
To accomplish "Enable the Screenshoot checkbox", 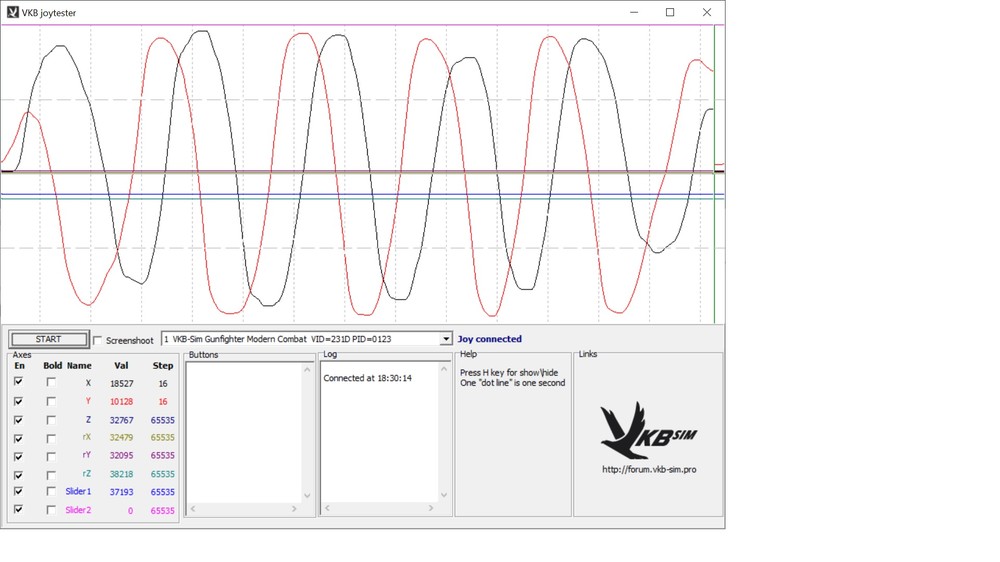I will 98,340.
